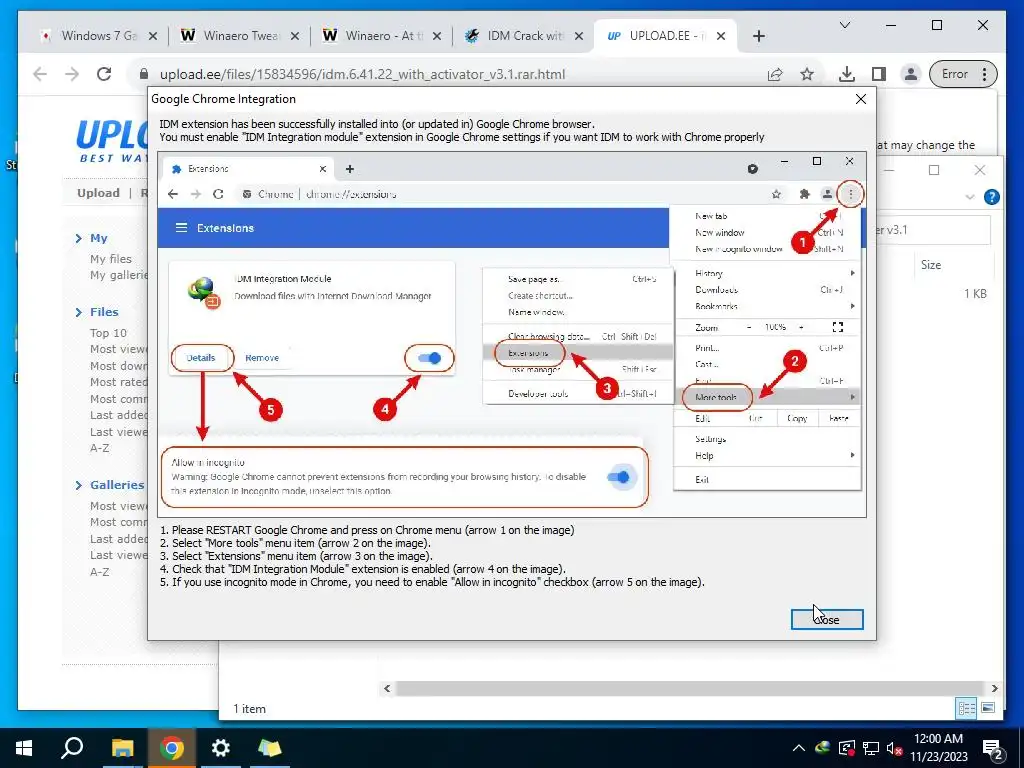Open the taskbar clock and date
This screenshot has width=1024, height=768.
[x=938, y=748]
